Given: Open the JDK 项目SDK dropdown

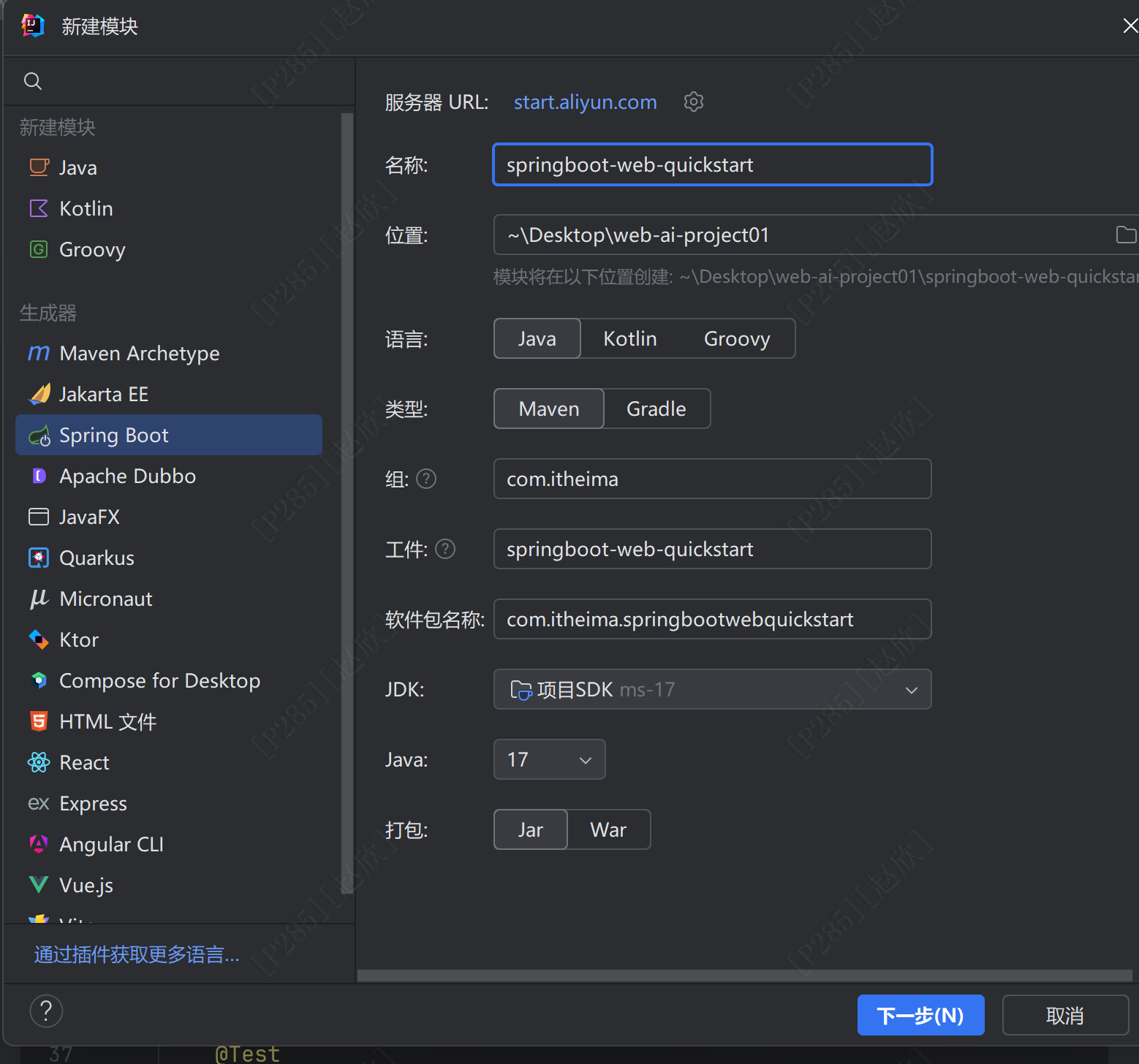Looking at the screenshot, I should [x=713, y=689].
